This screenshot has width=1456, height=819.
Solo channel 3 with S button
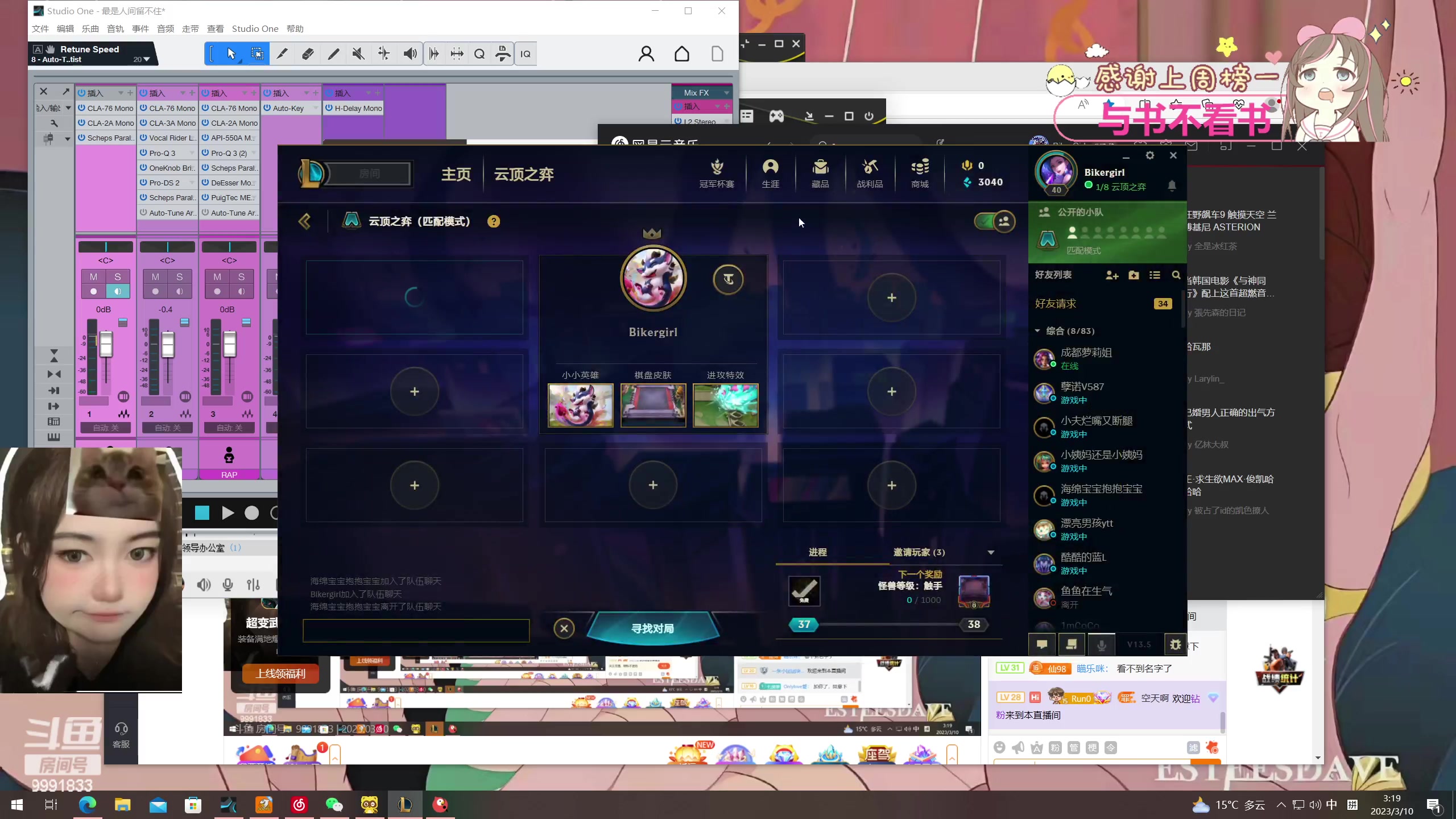(x=241, y=276)
